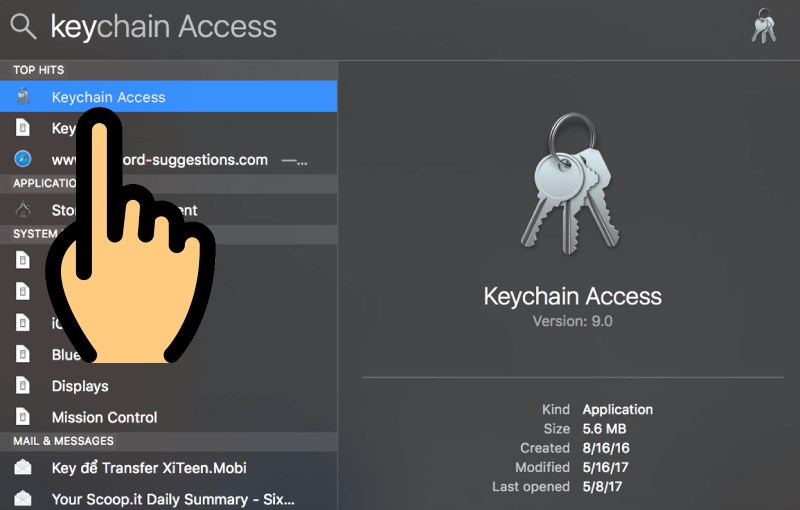This screenshot has height=510, width=800.
Task: Click the Safari compass icon
Action: [x=23, y=159]
